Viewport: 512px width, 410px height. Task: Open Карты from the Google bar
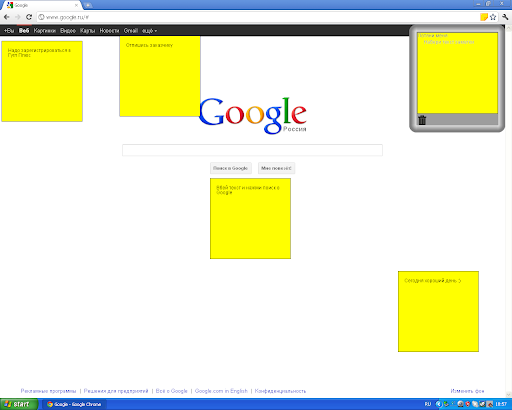click(x=87, y=31)
